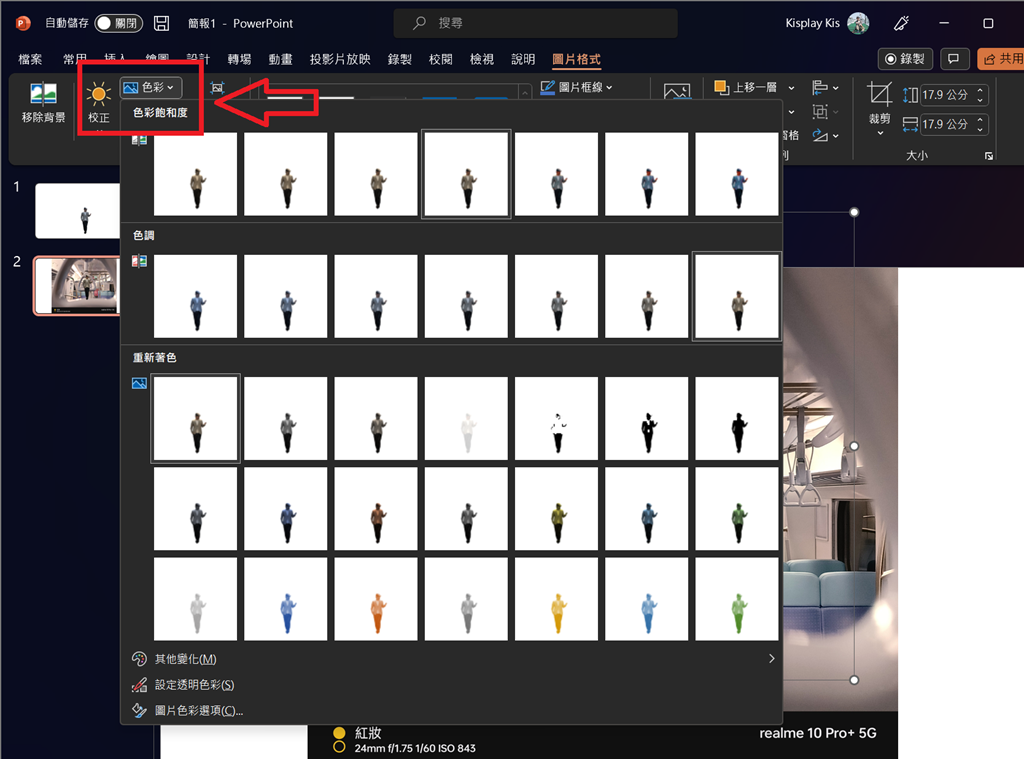Click the Alt Text picture icon in ribbon
1024x759 pixels.
[677, 91]
